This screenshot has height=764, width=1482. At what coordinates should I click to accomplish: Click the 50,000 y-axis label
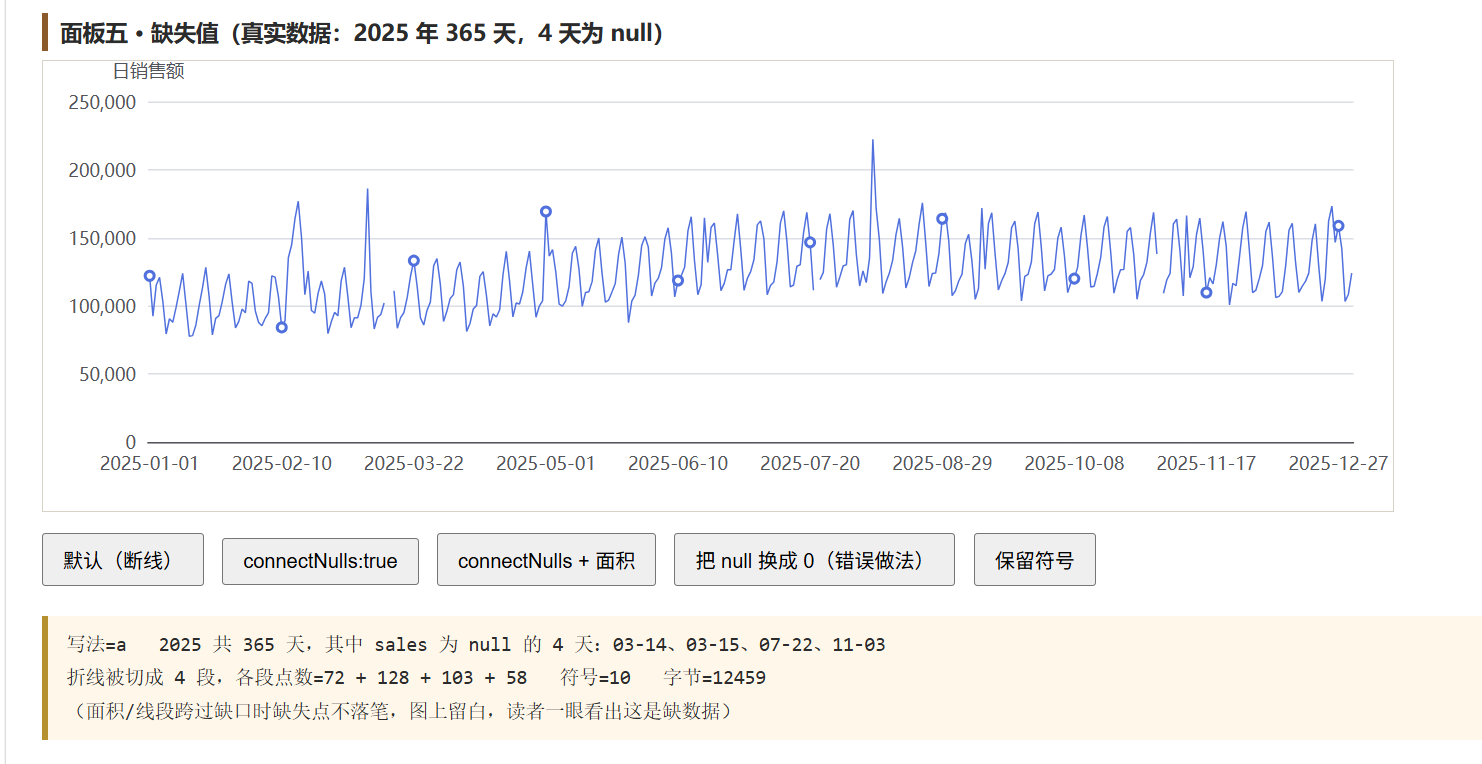pyautogui.click(x=107, y=374)
